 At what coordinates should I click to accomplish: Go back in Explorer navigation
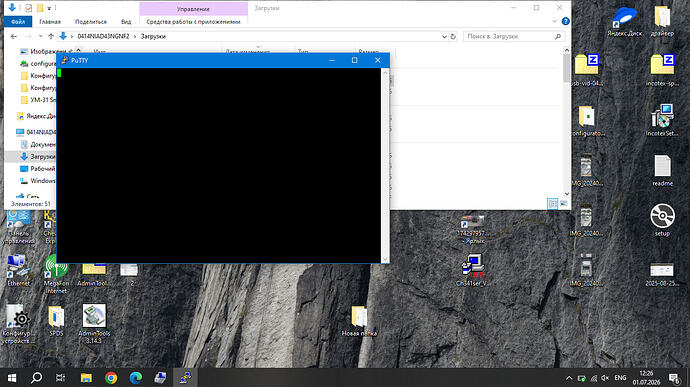click(14, 37)
